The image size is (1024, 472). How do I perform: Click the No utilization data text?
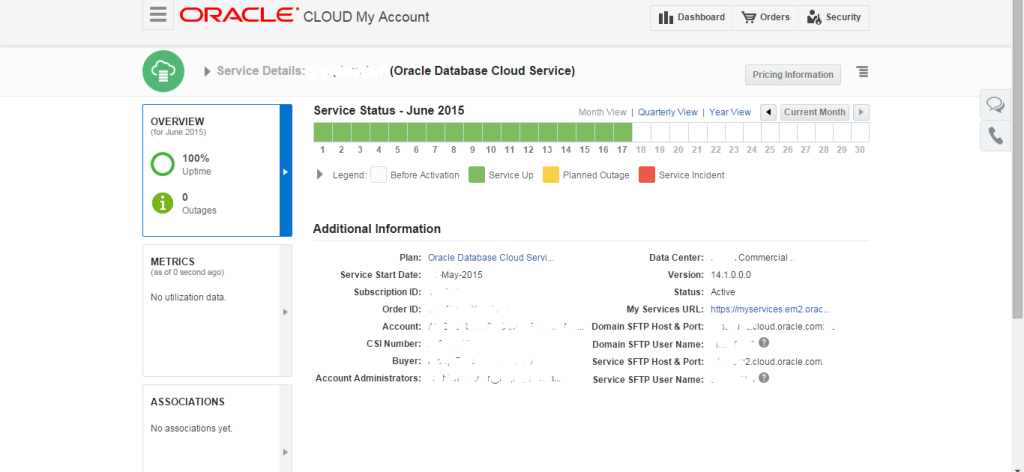[189, 297]
